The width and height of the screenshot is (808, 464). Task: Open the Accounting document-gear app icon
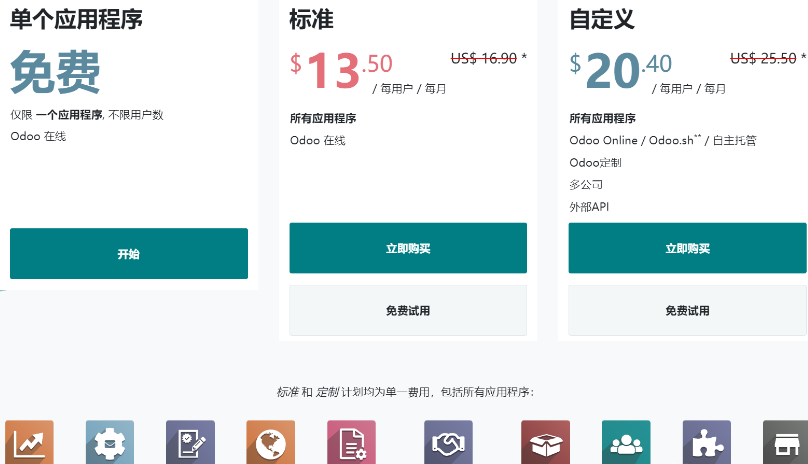(x=351, y=442)
